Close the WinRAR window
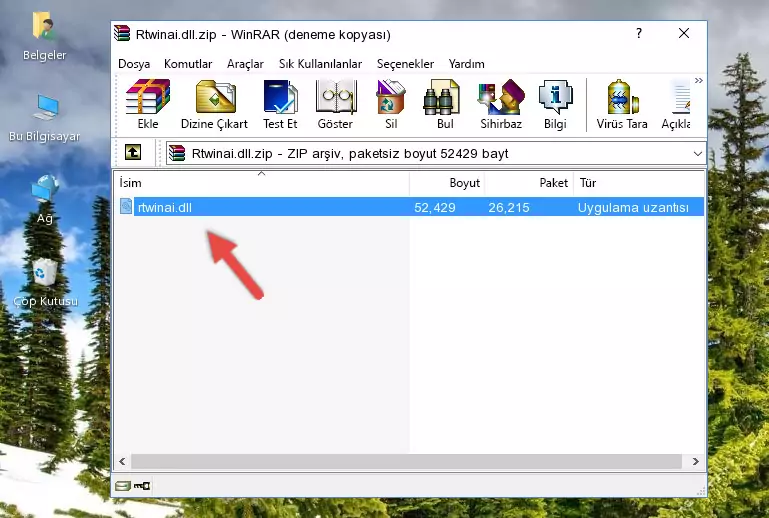Image resolution: width=769 pixels, height=518 pixels. [684, 33]
